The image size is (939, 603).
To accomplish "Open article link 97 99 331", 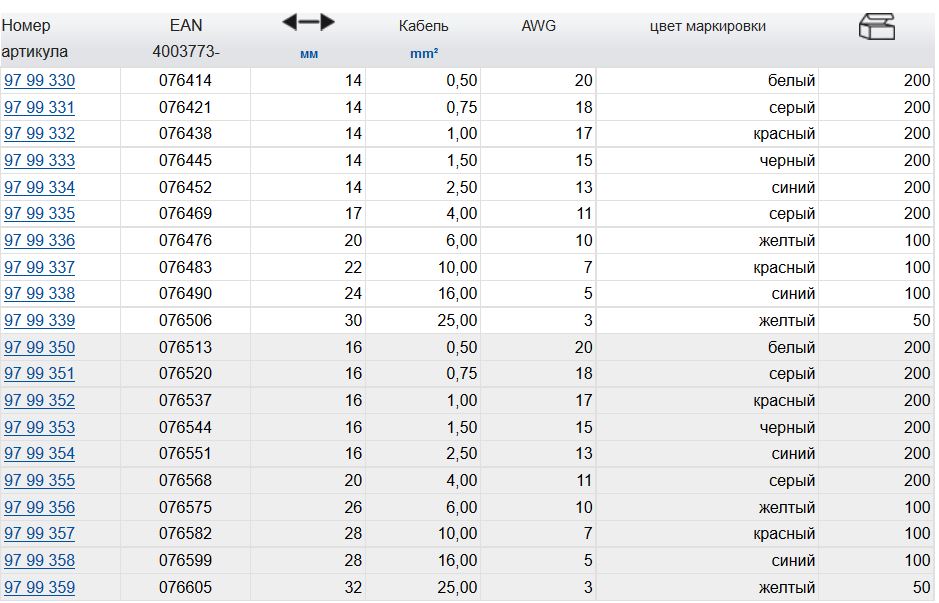I will [39, 108].
